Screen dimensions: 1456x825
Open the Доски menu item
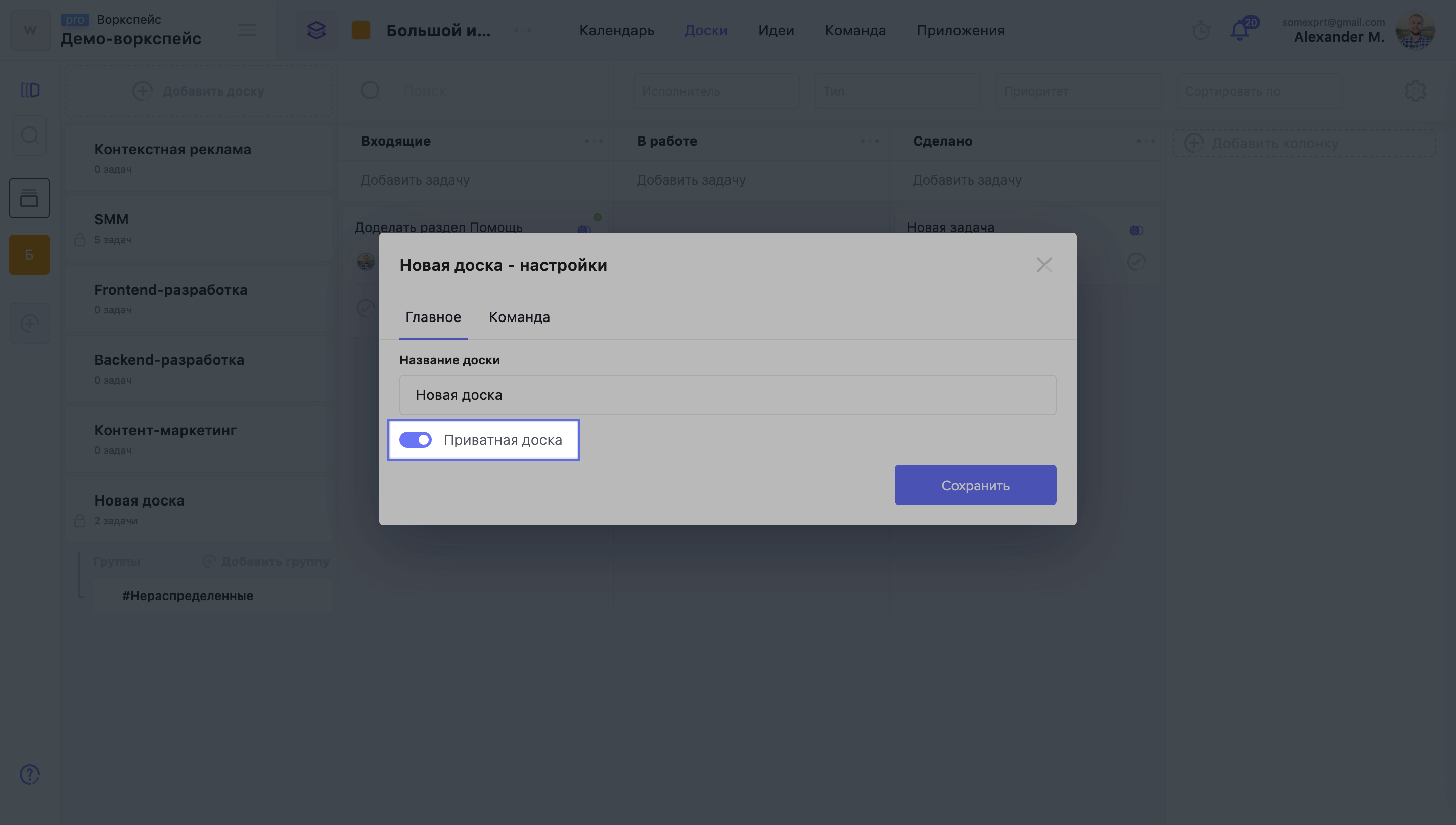(706, 31)
